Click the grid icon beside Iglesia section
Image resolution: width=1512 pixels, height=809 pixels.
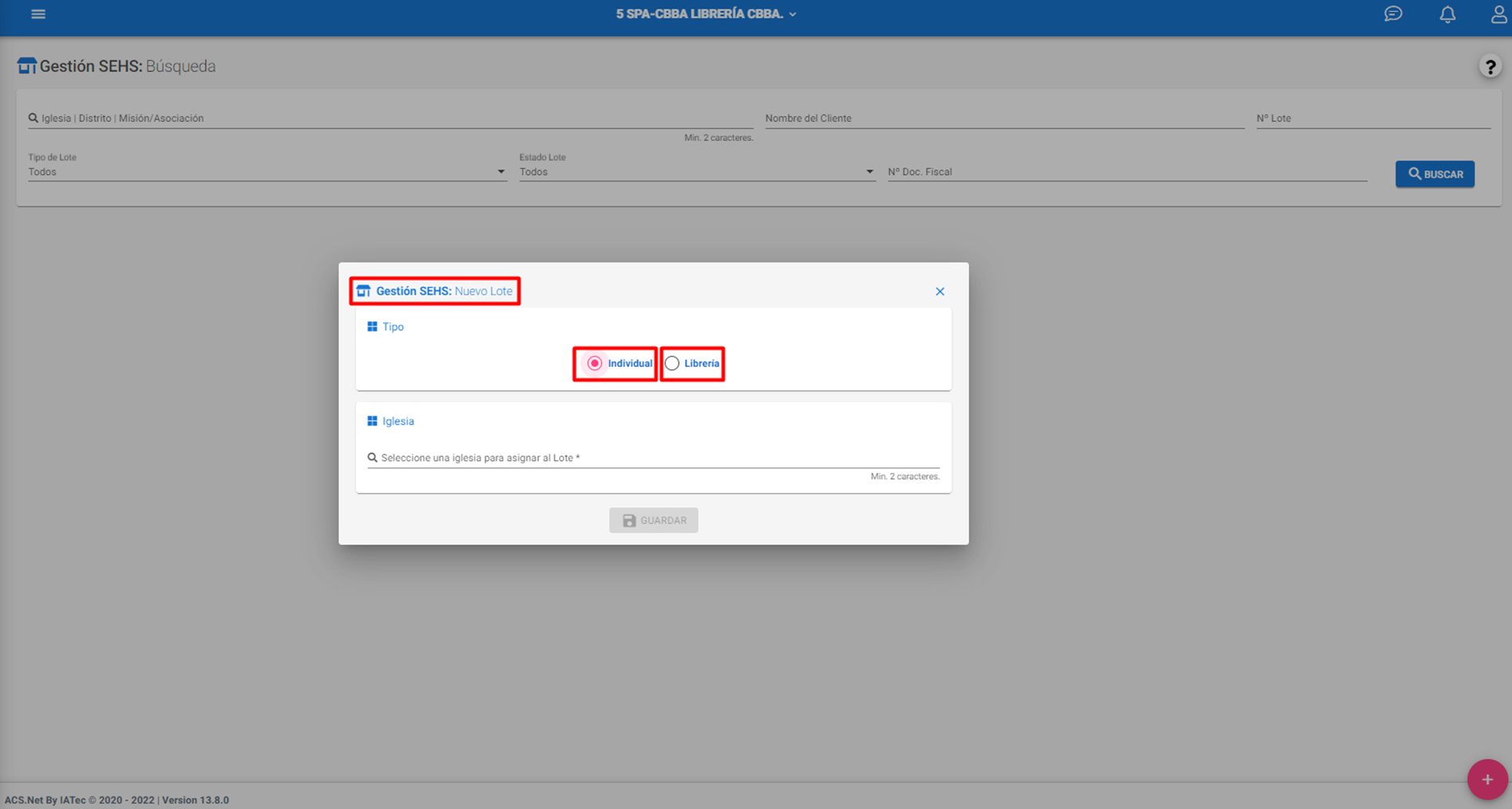click(372, 420)
